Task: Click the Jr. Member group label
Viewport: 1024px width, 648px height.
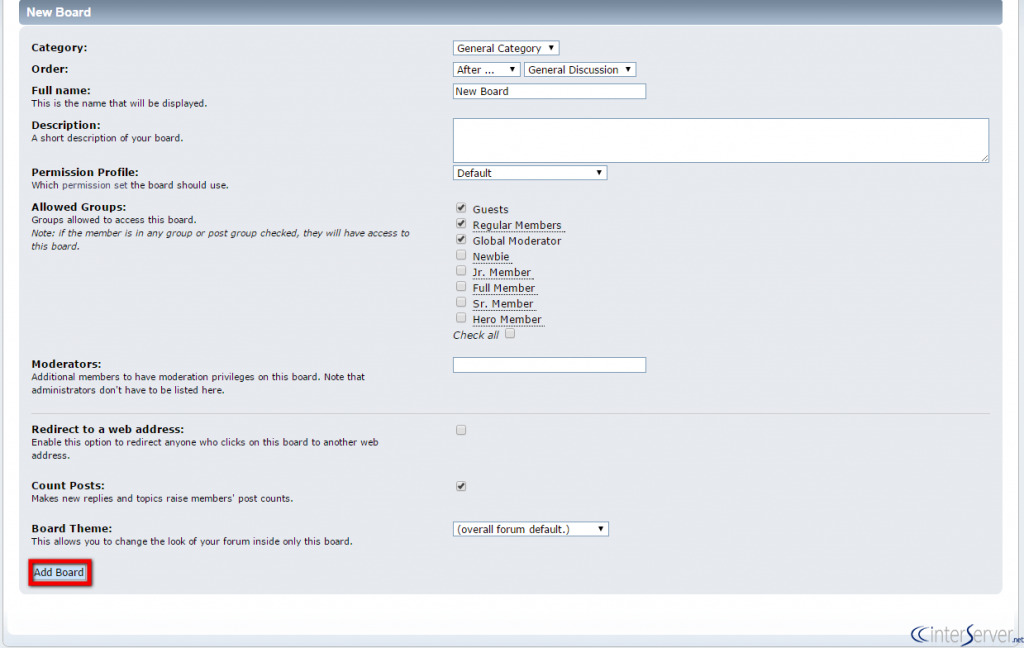Action: 502,272
